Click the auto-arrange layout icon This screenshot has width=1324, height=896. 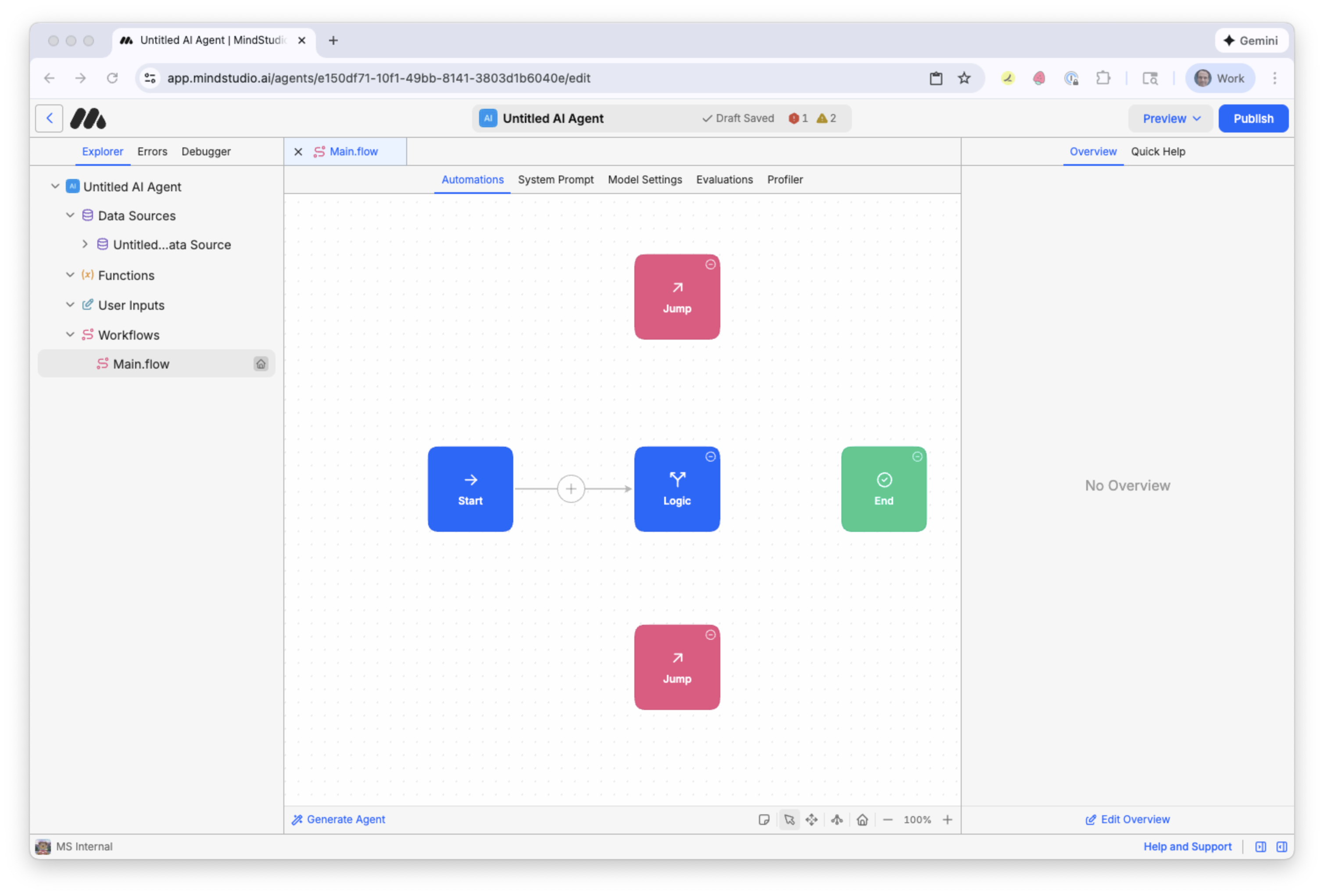(x=837, y=820)
